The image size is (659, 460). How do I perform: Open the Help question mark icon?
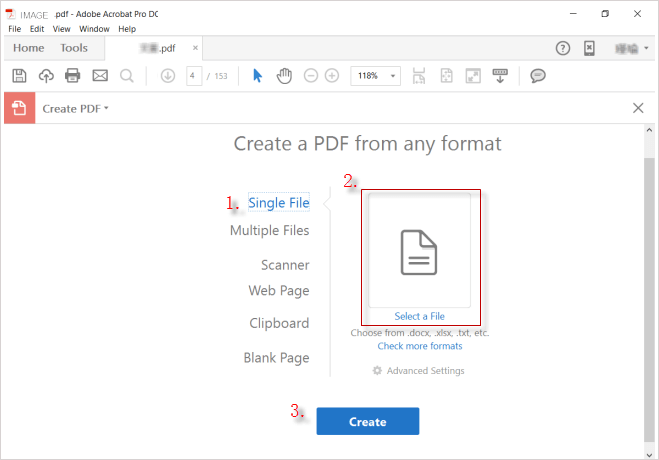tap(563, 48)
